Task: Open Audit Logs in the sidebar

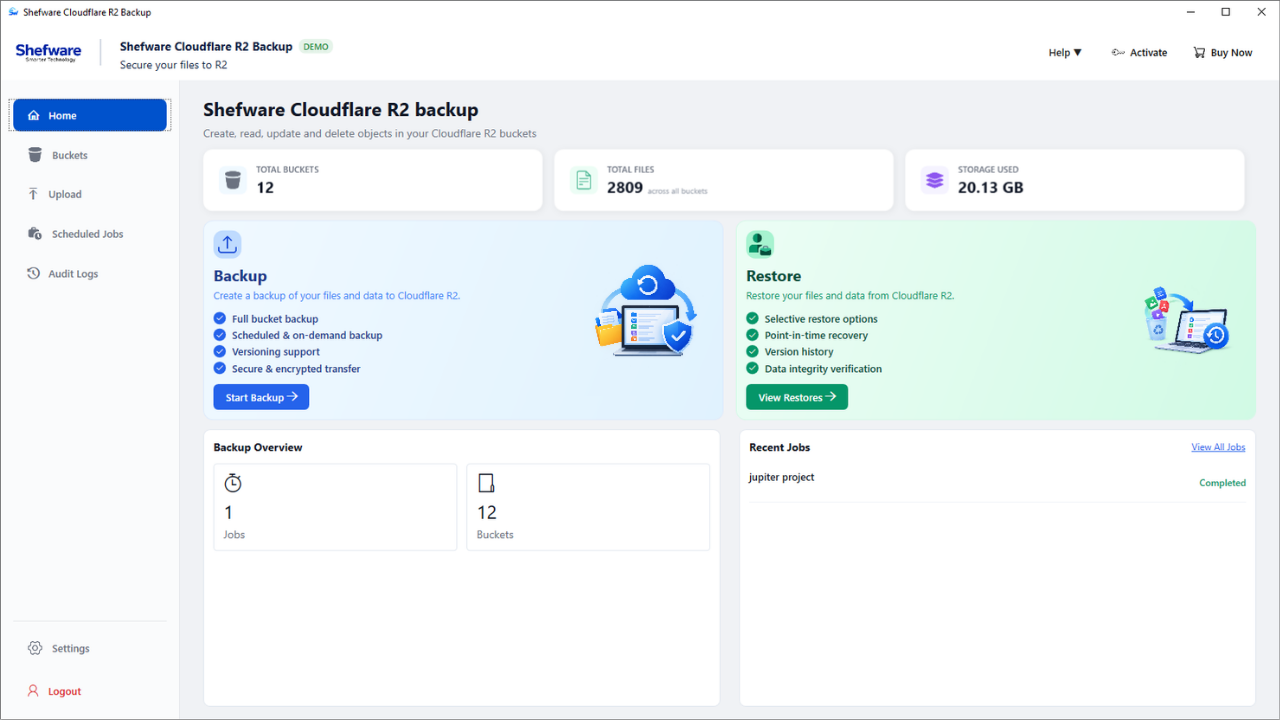Action: pyautogui.click(x=91, y=273)
